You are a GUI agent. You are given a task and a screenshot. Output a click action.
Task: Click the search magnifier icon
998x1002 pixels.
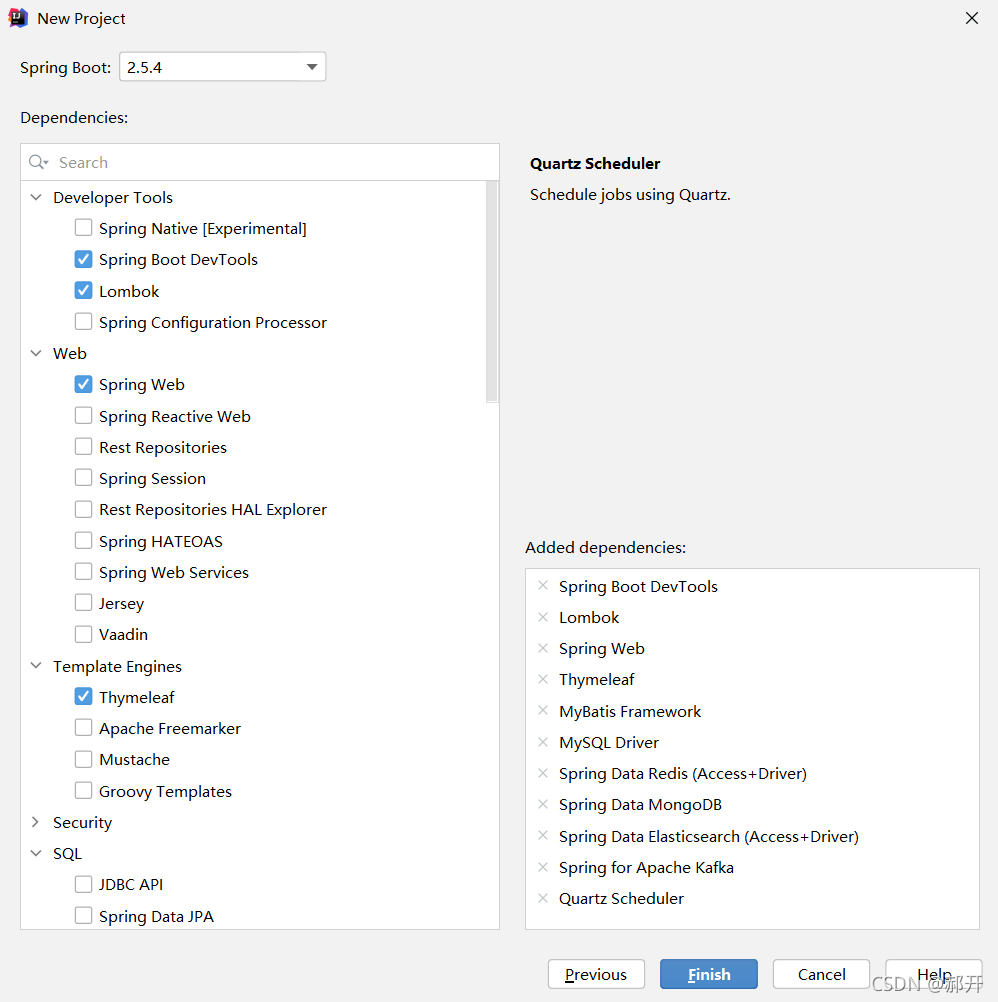38,162
